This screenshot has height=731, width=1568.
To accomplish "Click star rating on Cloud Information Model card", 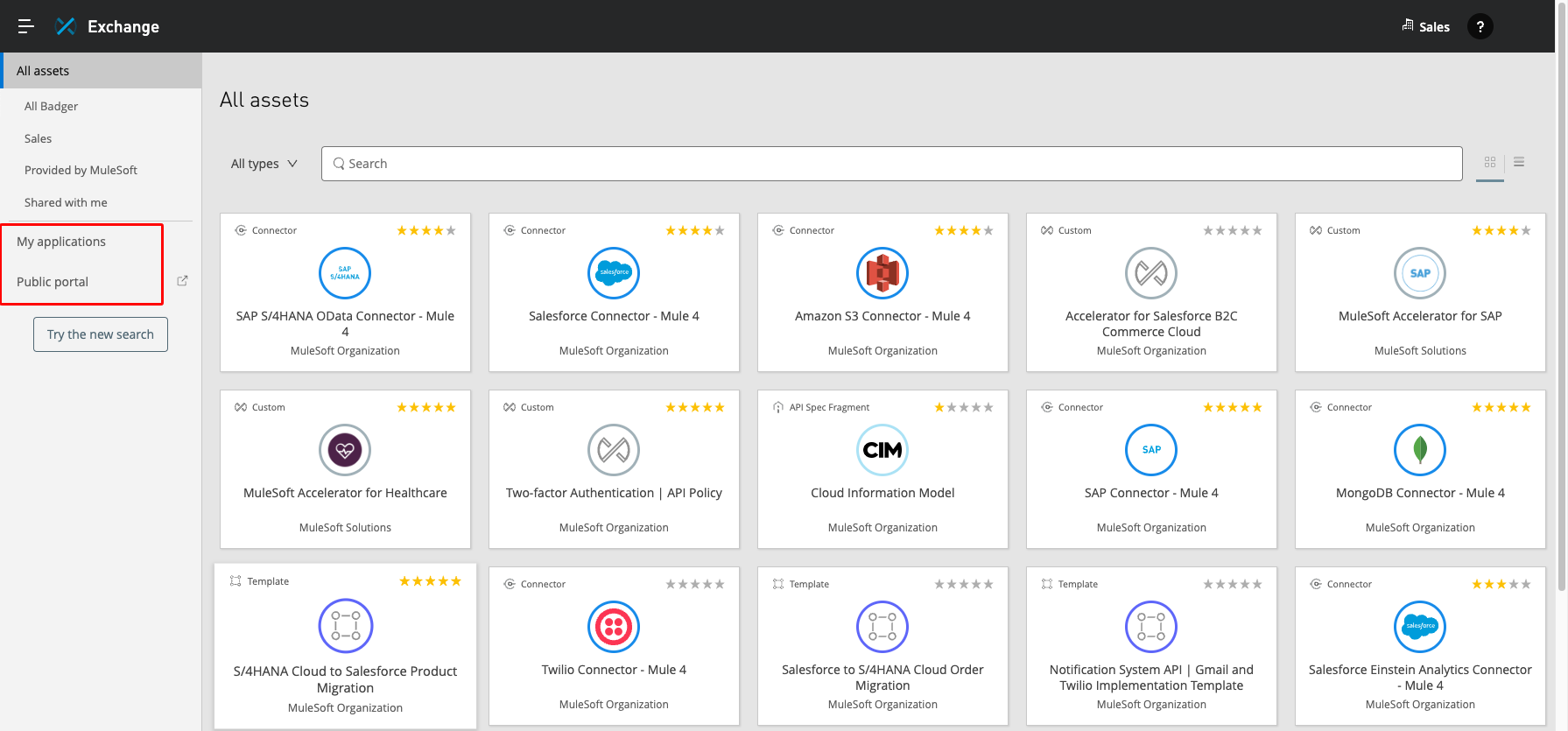I will [964, 408].
